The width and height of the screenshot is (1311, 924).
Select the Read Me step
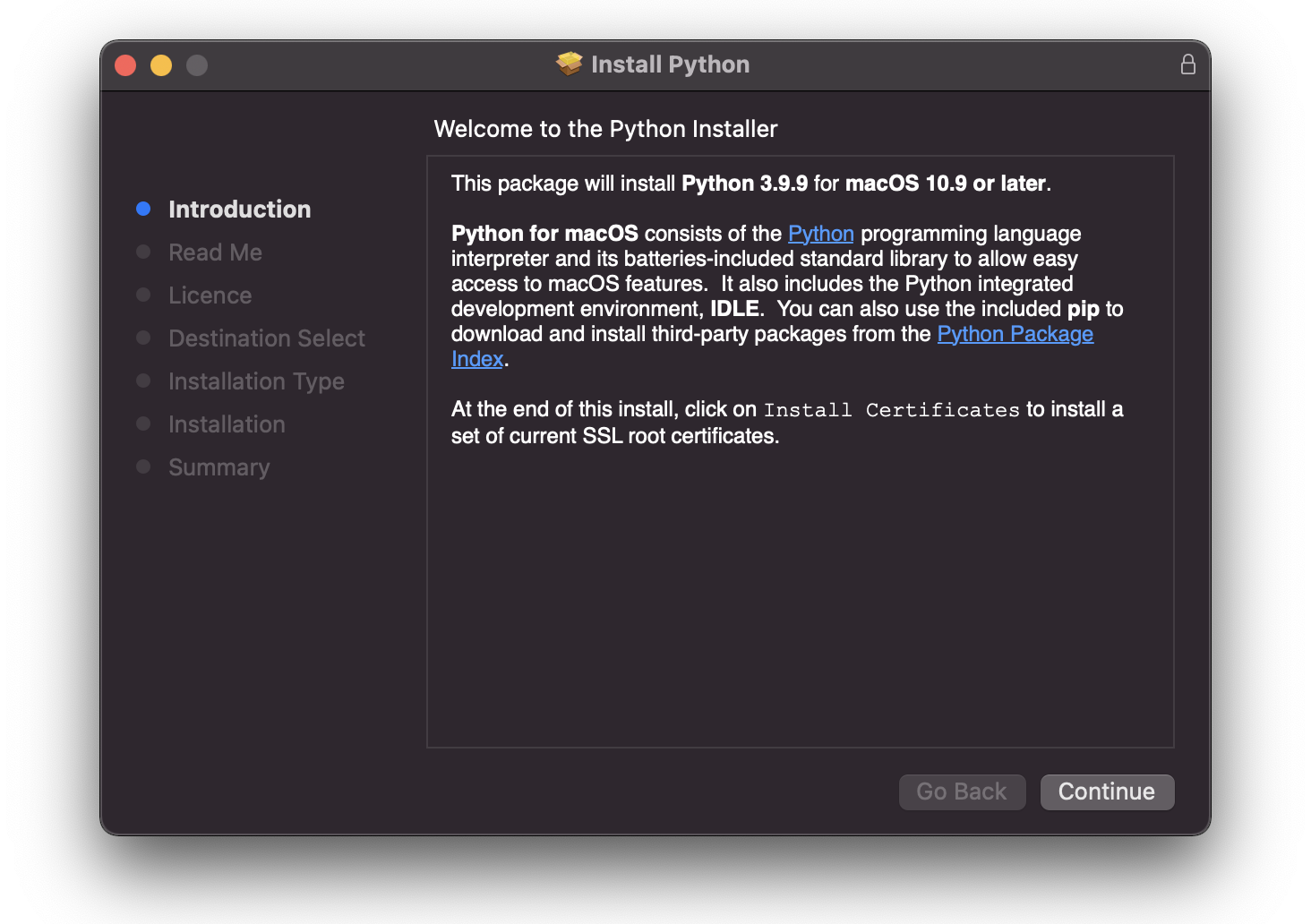(215, 252)
